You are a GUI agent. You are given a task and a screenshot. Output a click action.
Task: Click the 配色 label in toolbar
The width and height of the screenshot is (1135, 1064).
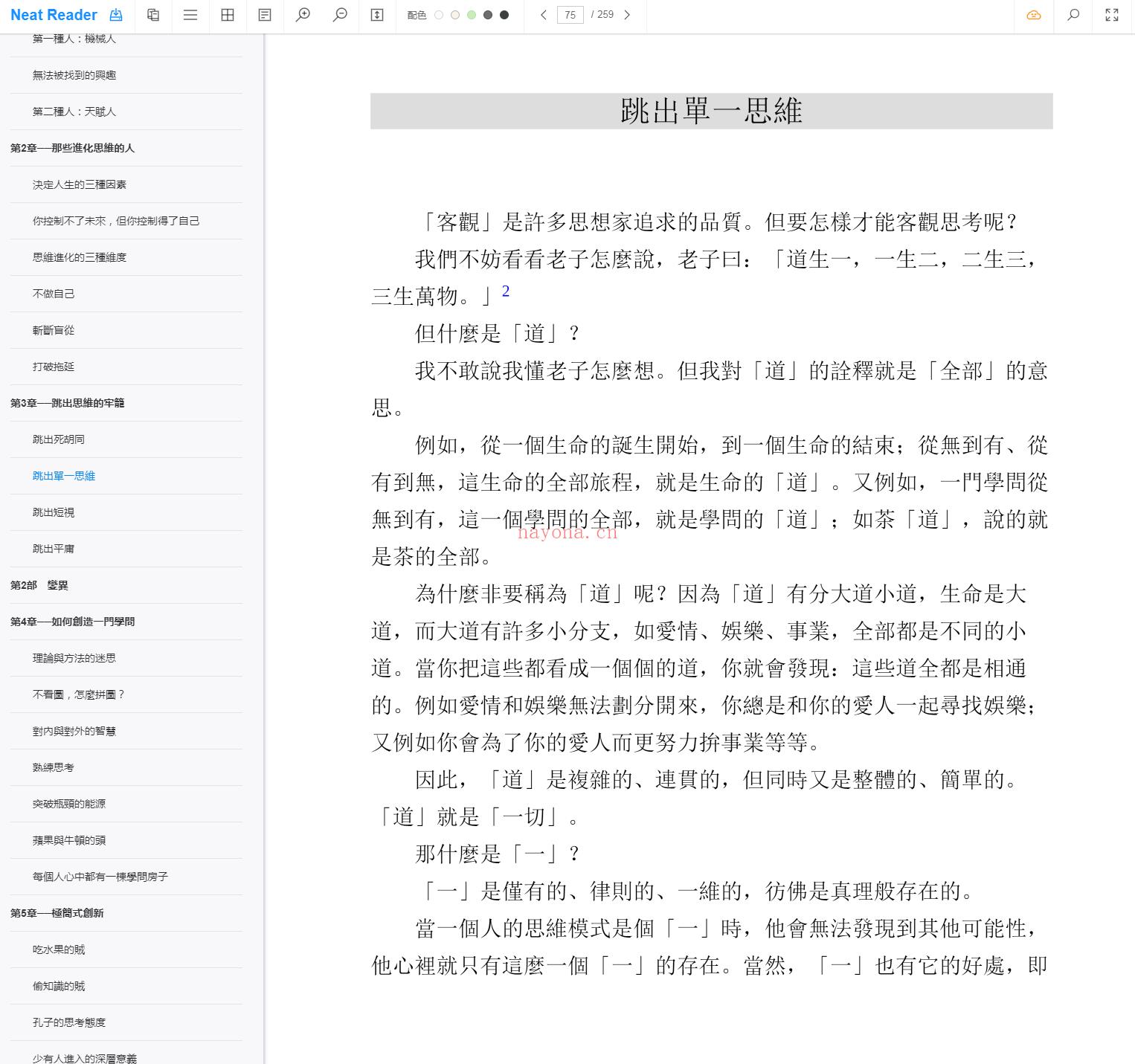click(x=417, y=15)
